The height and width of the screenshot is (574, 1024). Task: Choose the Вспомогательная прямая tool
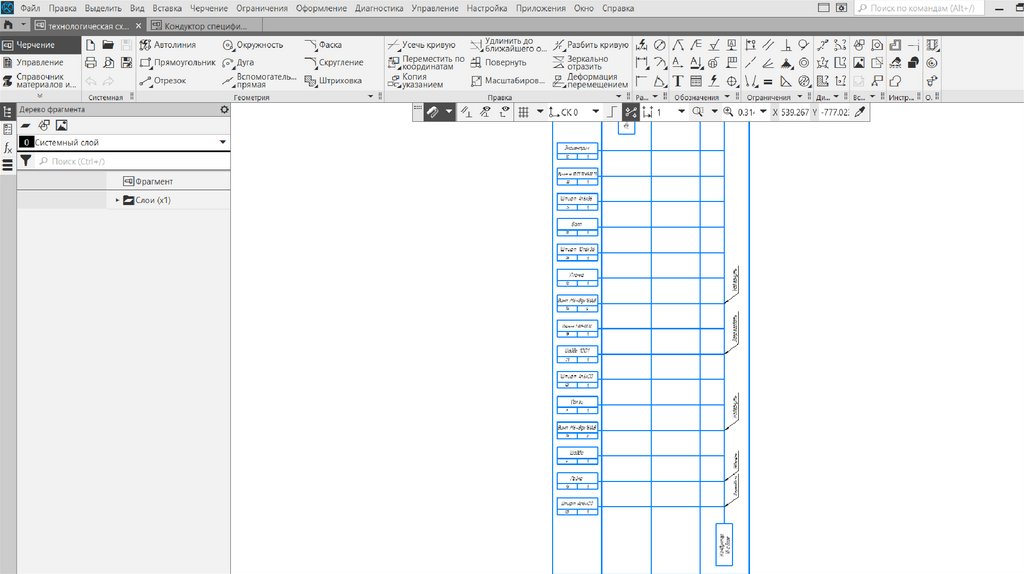[259, 81]
